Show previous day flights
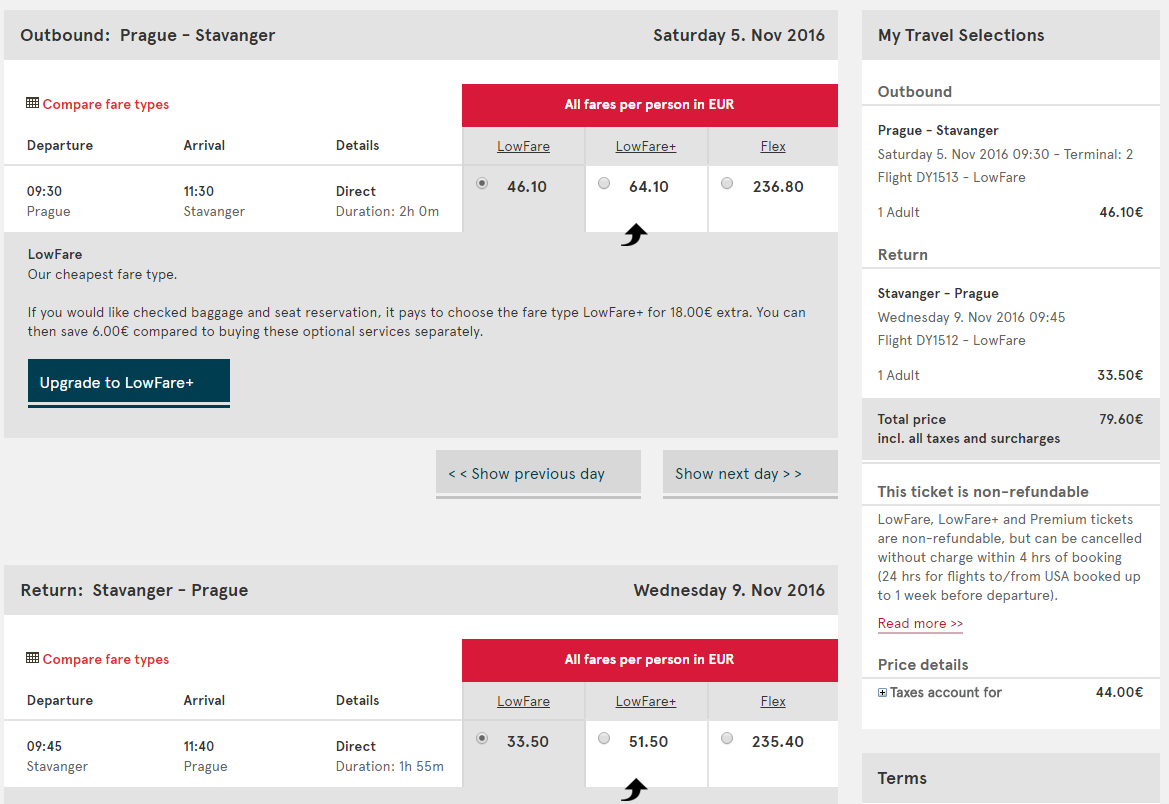The image size is (1169, 804). tap(538, 474)
